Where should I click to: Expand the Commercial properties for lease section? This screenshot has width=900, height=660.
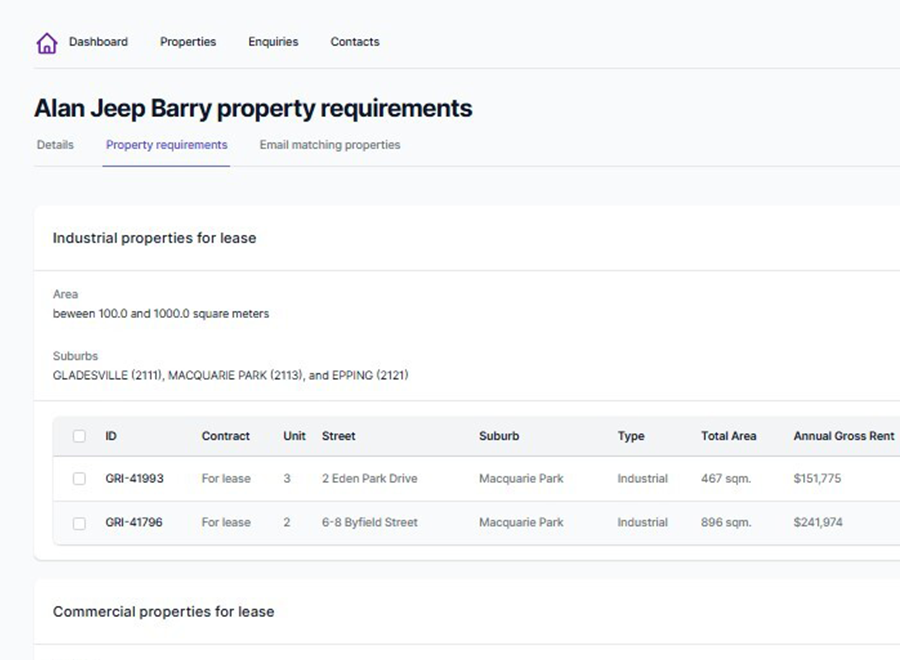pyautogui.click(x=164, y=611)
